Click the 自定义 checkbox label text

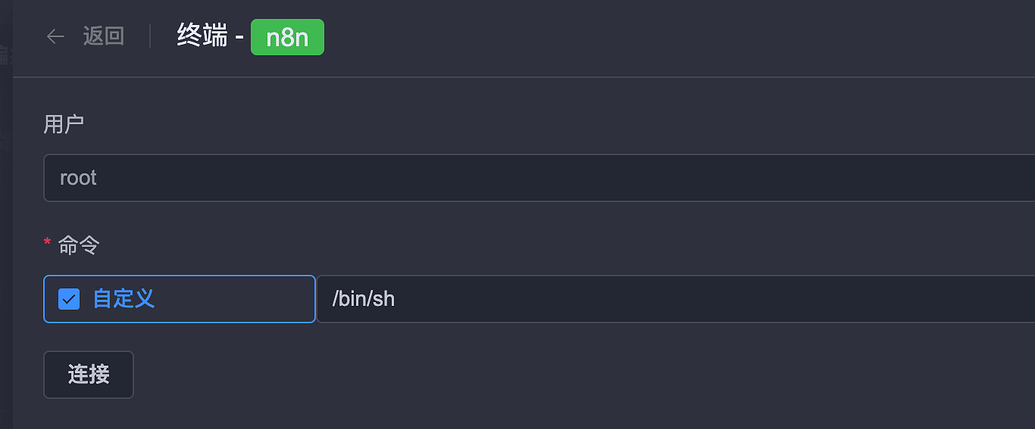[x=124, y=299]
